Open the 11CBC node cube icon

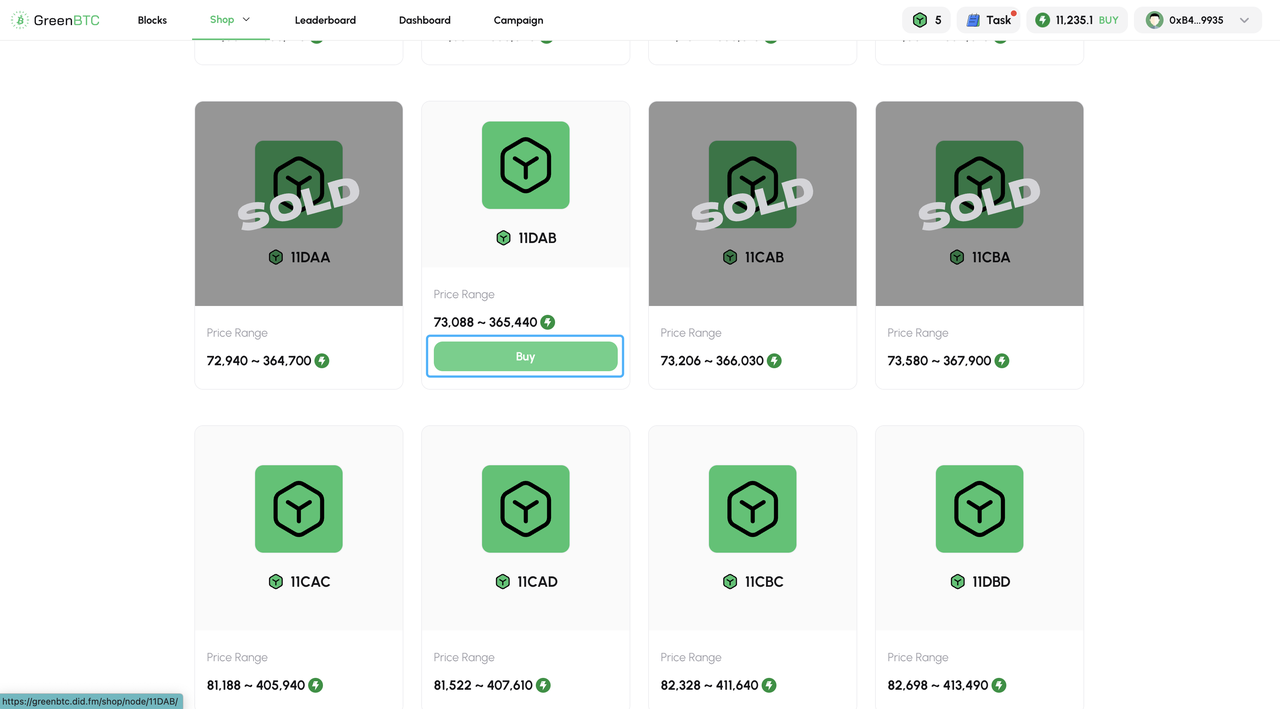(752, 509)
